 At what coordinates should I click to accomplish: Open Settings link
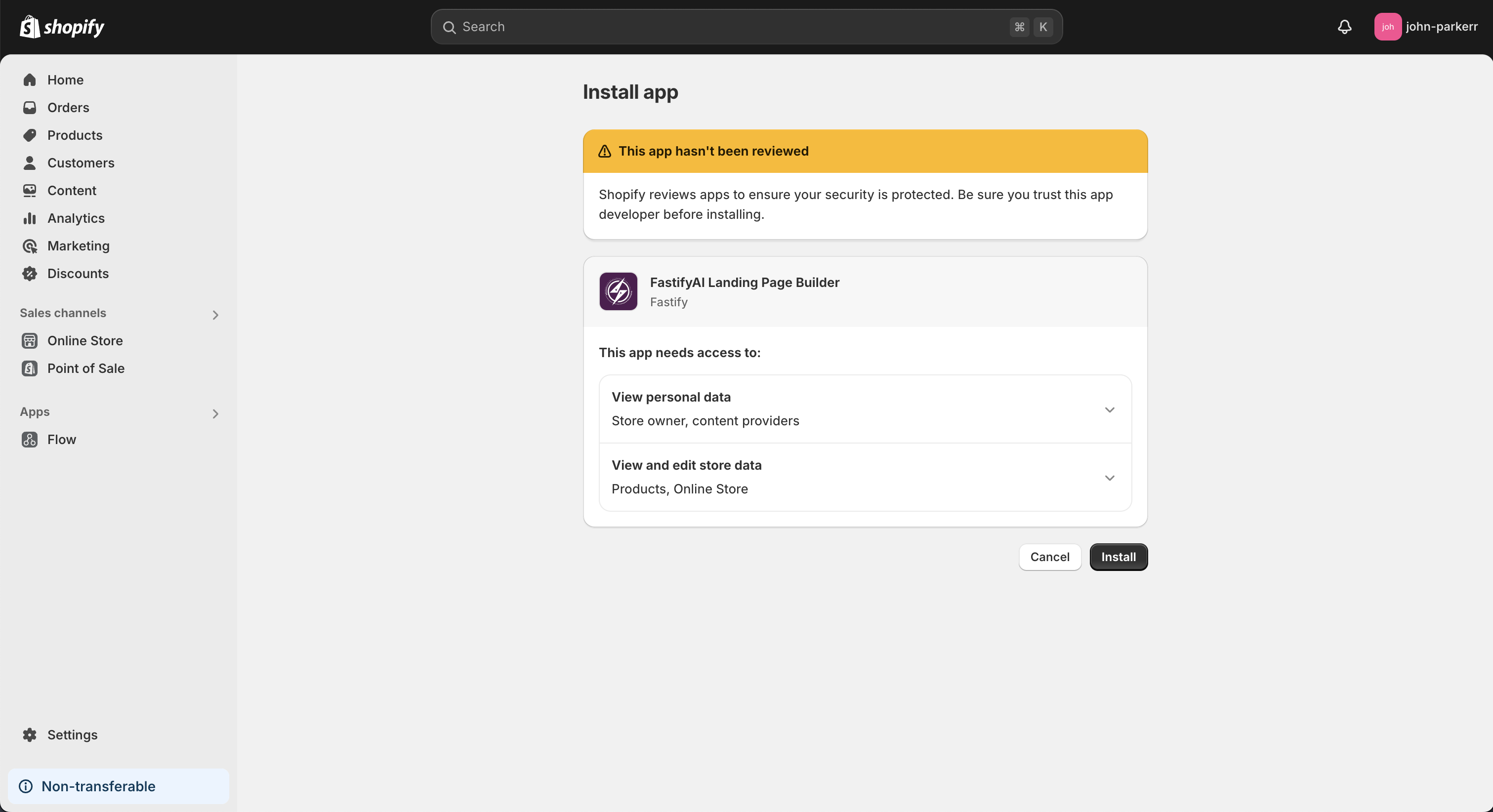(73, 735)
